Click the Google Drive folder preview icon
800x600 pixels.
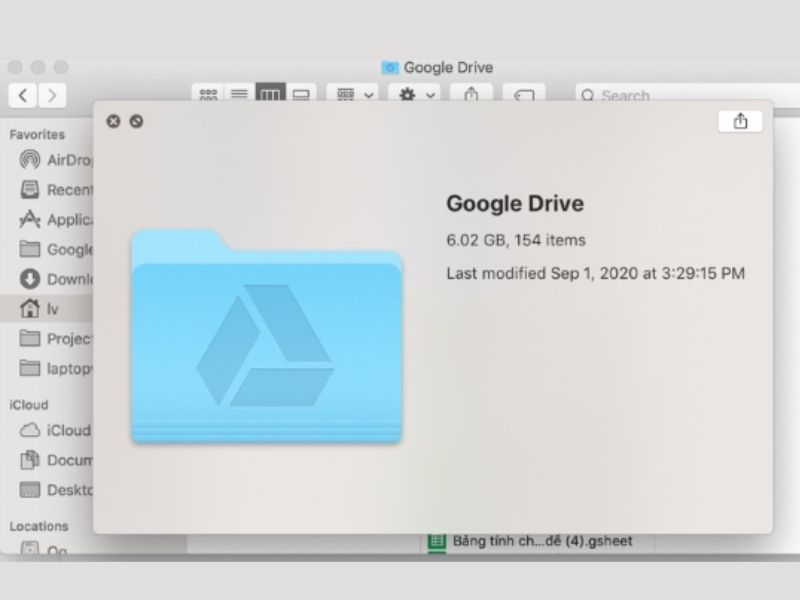(267, 336)
